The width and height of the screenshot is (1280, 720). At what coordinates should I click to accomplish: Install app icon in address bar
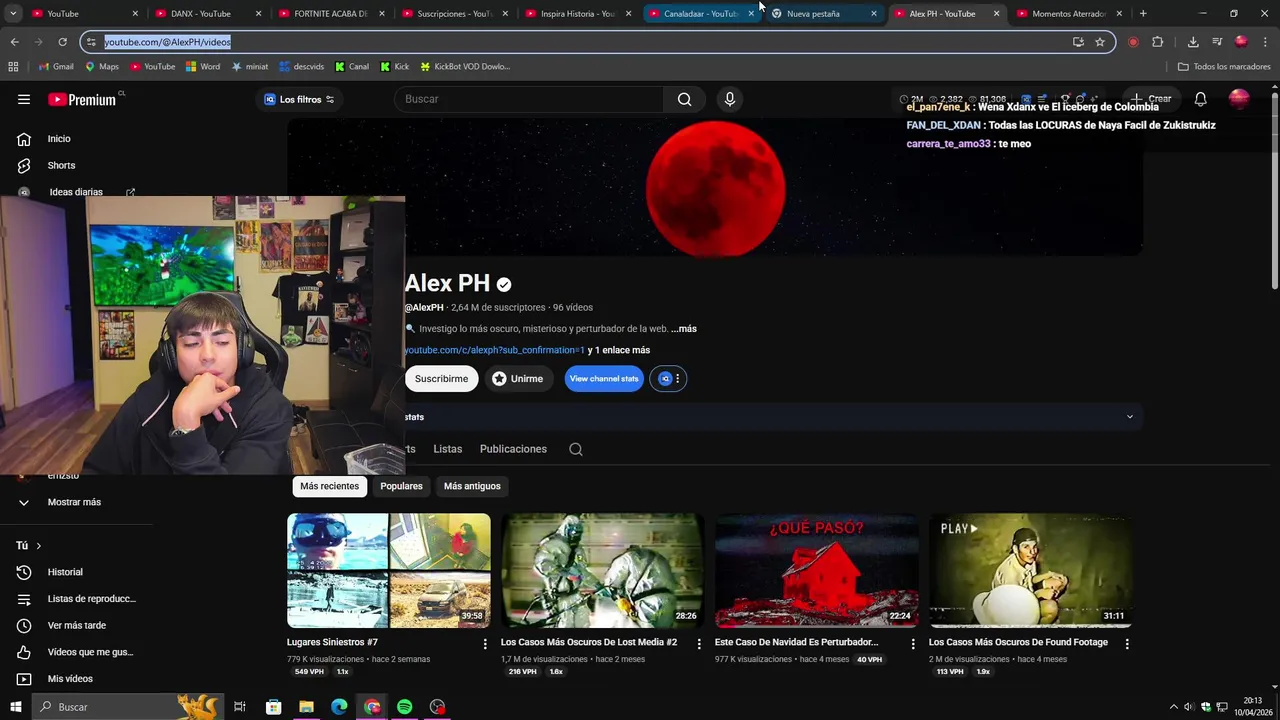(x=1078, y=42)
